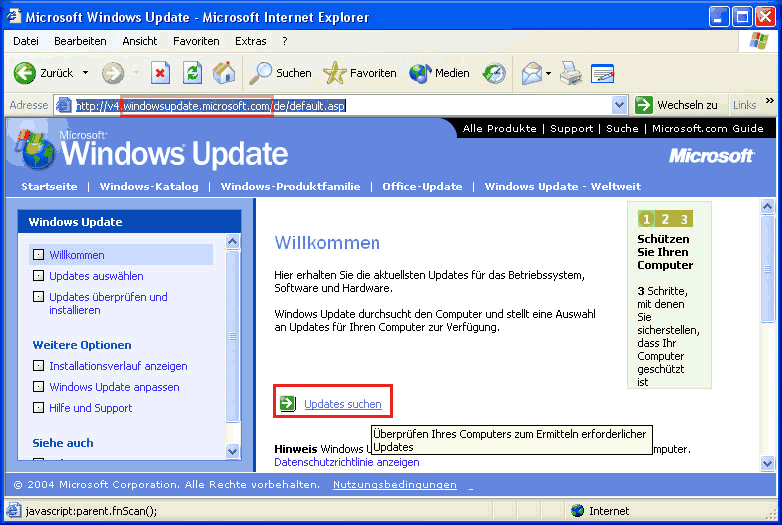This screenshot has height=525, width=782.
Task: Click sidebar scrollbar down arrow
Action: pyautogui.click(x=232, y=451)
